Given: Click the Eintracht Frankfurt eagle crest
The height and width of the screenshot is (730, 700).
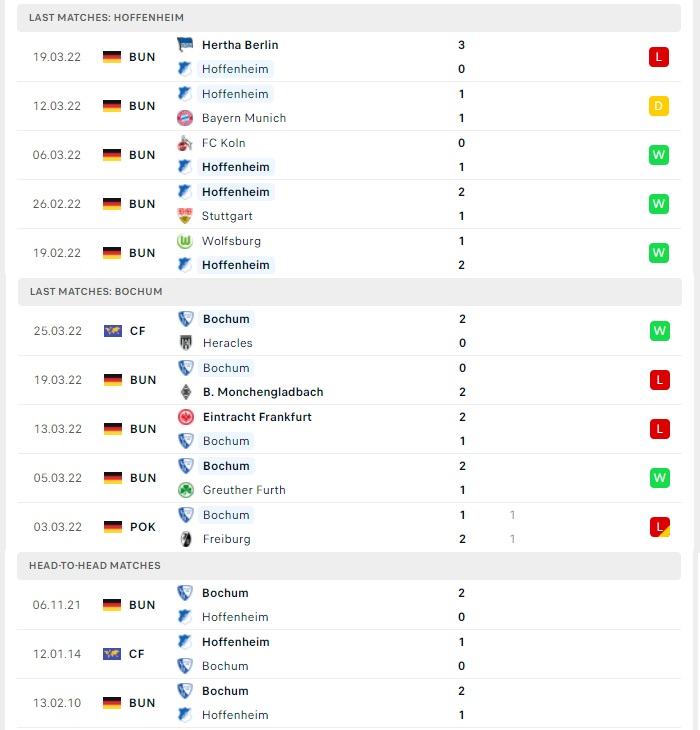Looking at the screenshot, I should (x=186, y=417).
